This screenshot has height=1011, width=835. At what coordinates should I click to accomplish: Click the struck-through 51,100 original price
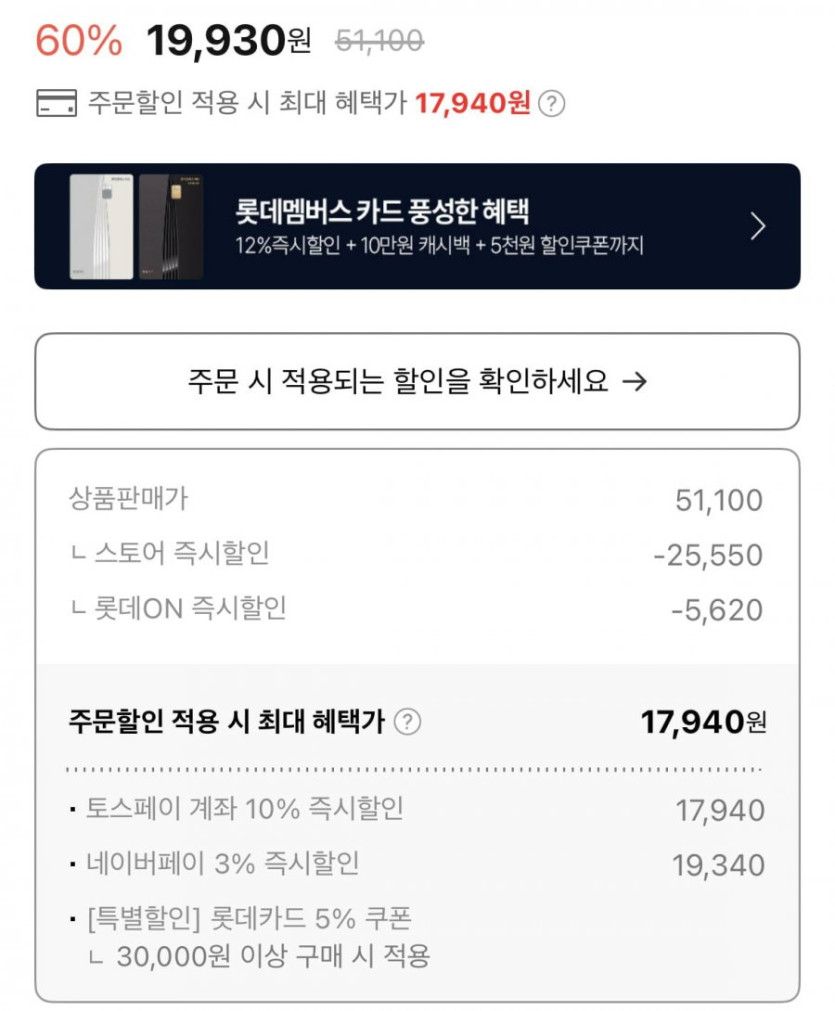click(x=379, y=41)
